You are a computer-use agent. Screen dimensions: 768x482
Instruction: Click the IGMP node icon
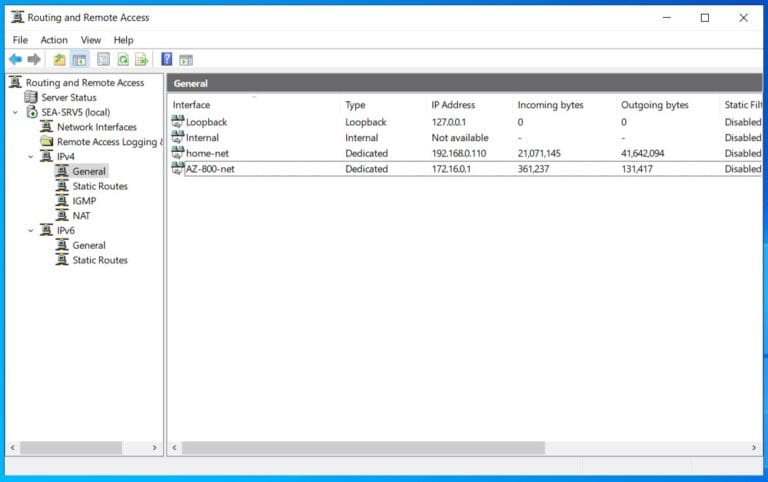click(x=62, y=201)
